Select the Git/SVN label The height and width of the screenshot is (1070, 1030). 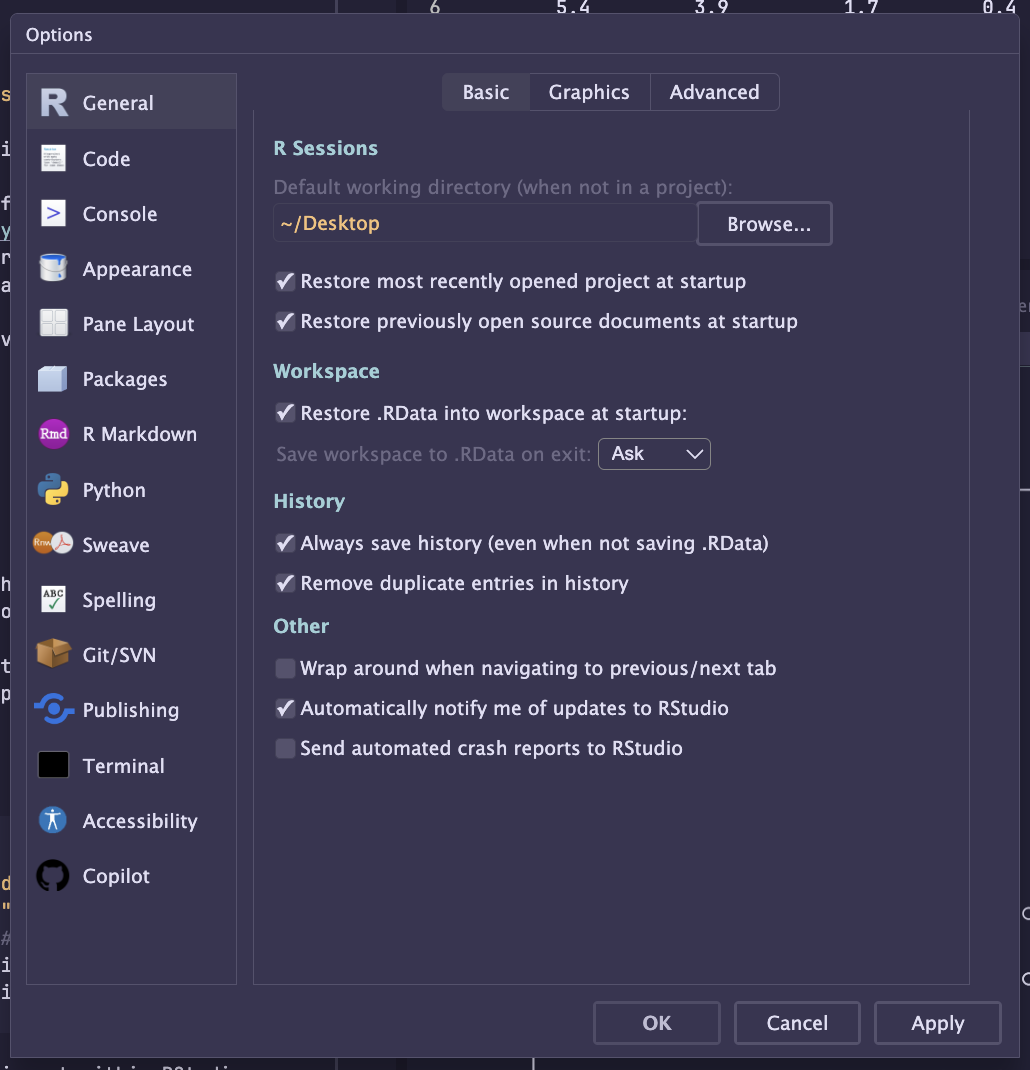point(119,655)
